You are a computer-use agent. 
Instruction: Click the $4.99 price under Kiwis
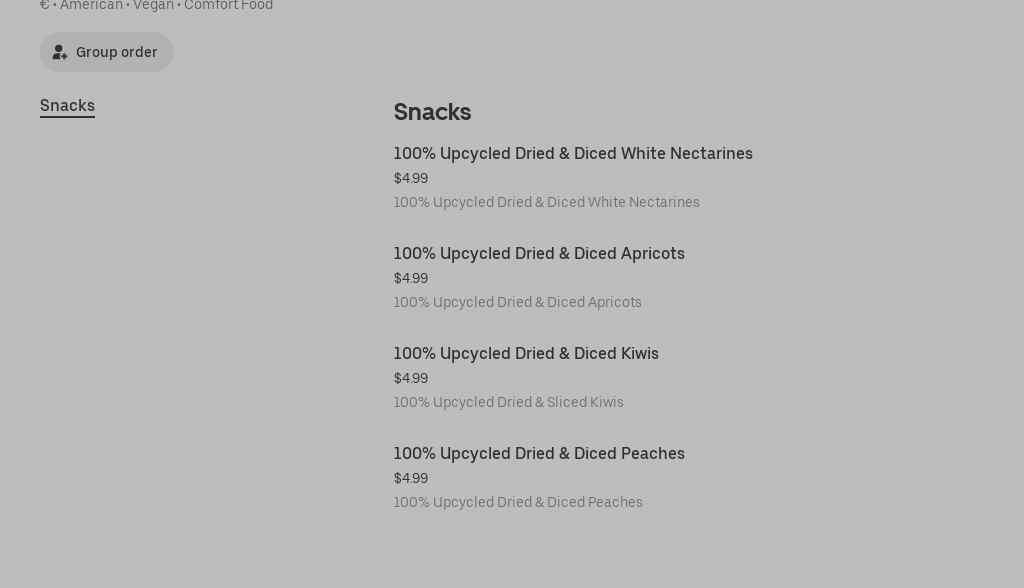click(410, 378)
